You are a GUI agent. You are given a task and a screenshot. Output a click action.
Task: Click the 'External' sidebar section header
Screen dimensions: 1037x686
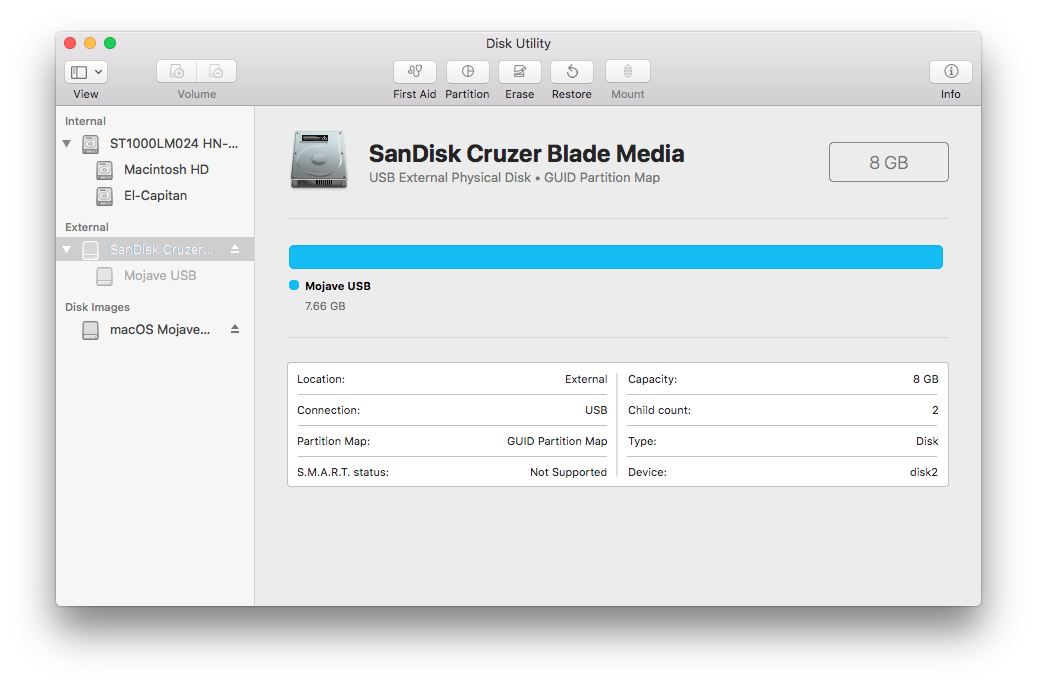87,227
